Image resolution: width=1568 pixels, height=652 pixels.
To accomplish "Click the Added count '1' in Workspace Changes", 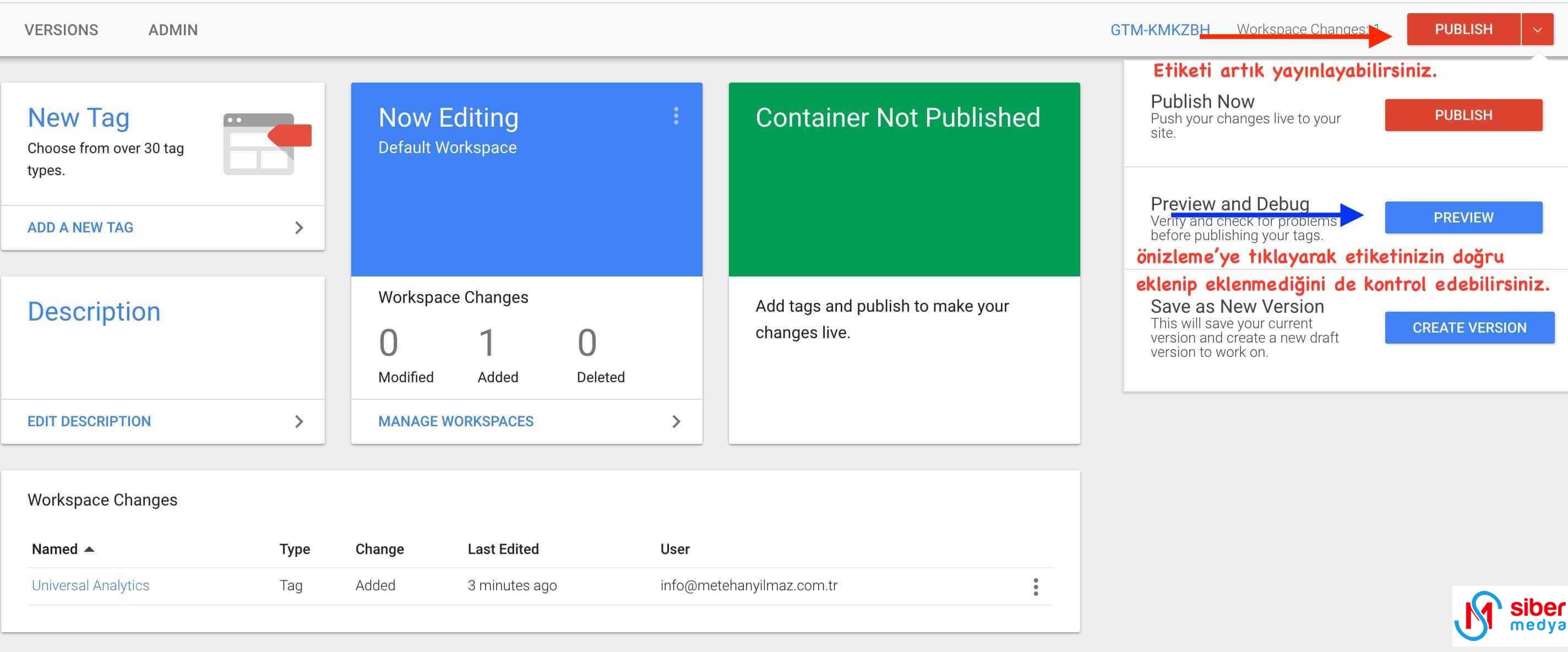I will [486, 342].
